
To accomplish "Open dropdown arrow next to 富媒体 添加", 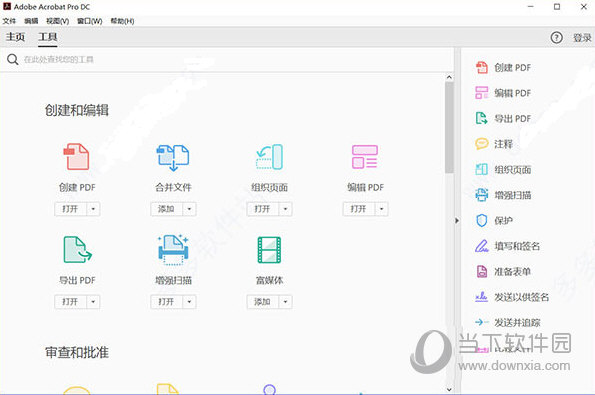I will click(x=285, y=302).
